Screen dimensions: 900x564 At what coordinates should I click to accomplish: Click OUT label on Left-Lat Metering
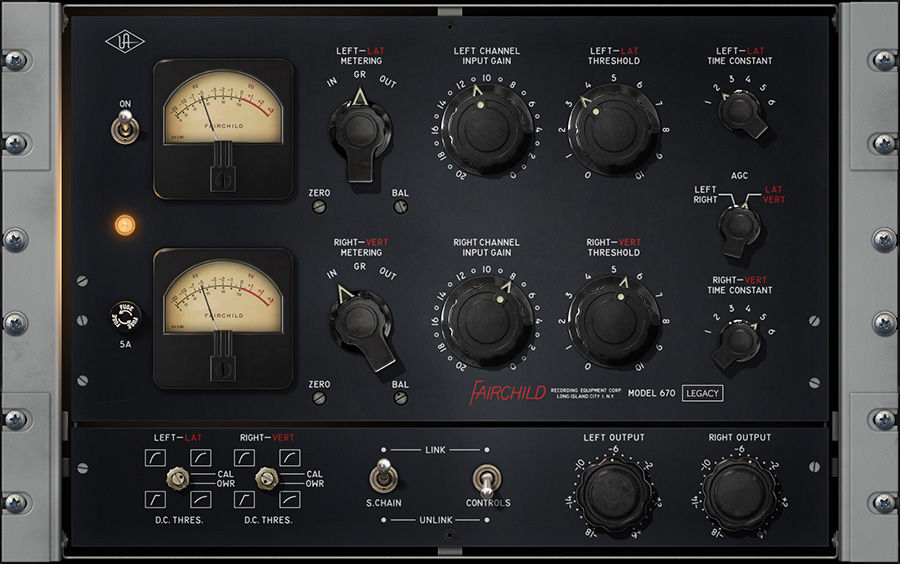coord(388,82)
